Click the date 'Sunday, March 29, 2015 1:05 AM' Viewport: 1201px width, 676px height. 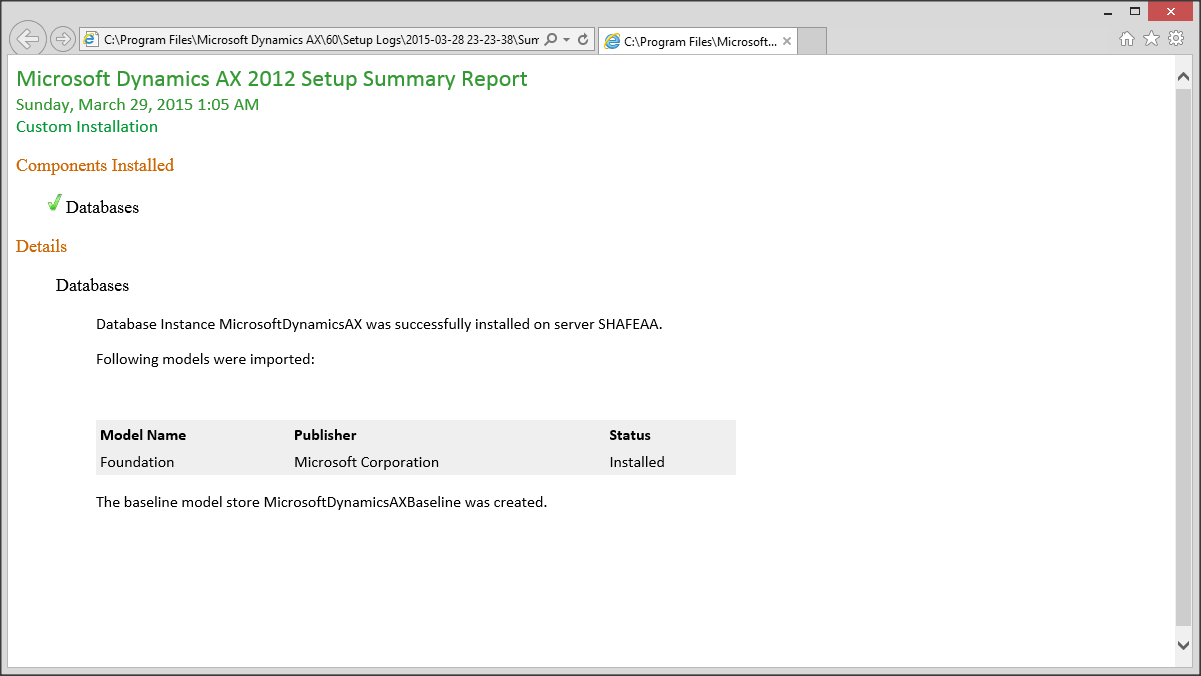tap(138, 105)
